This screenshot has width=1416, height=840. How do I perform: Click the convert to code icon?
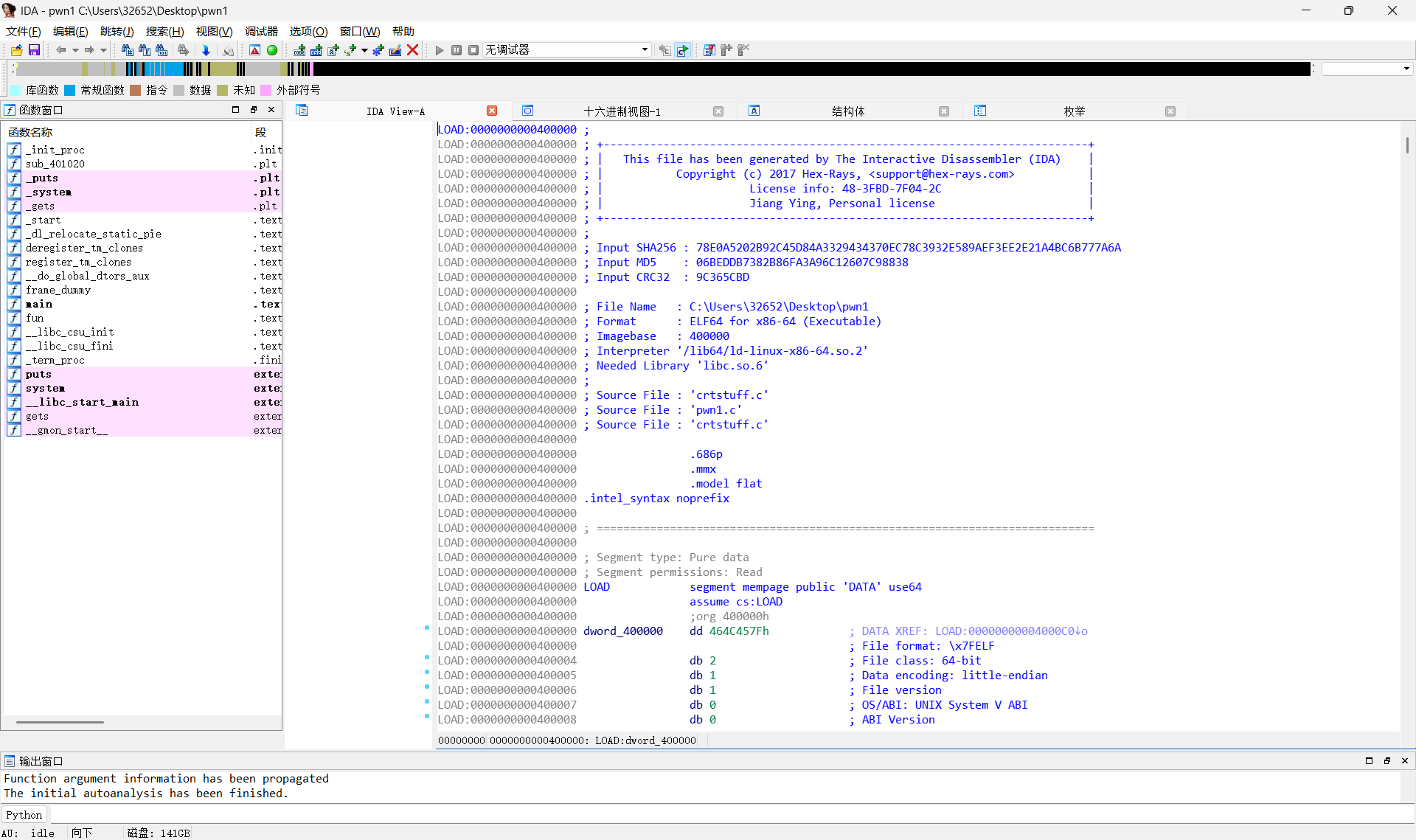click(299, 50)
